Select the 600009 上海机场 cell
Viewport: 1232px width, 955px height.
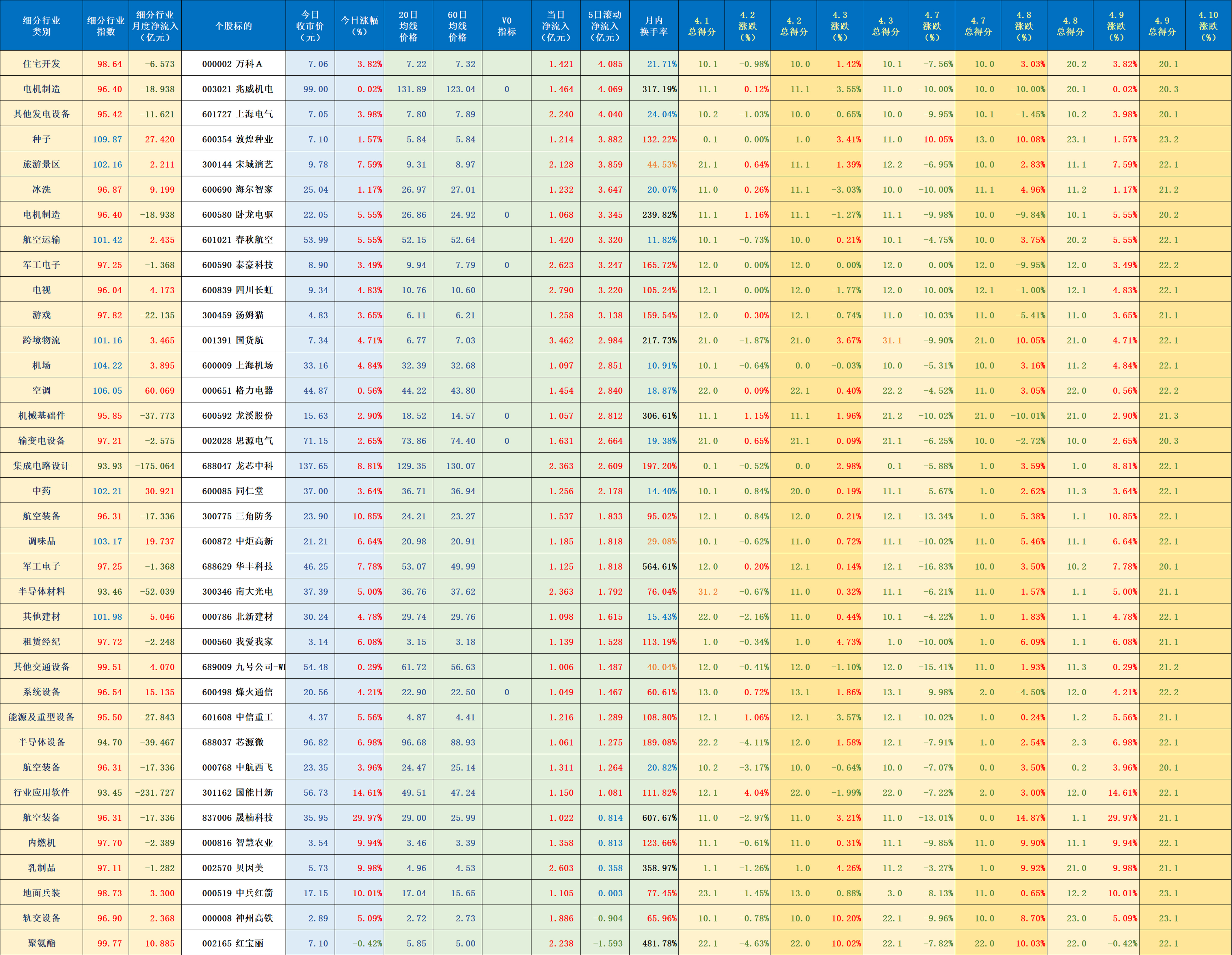(233, 366)
